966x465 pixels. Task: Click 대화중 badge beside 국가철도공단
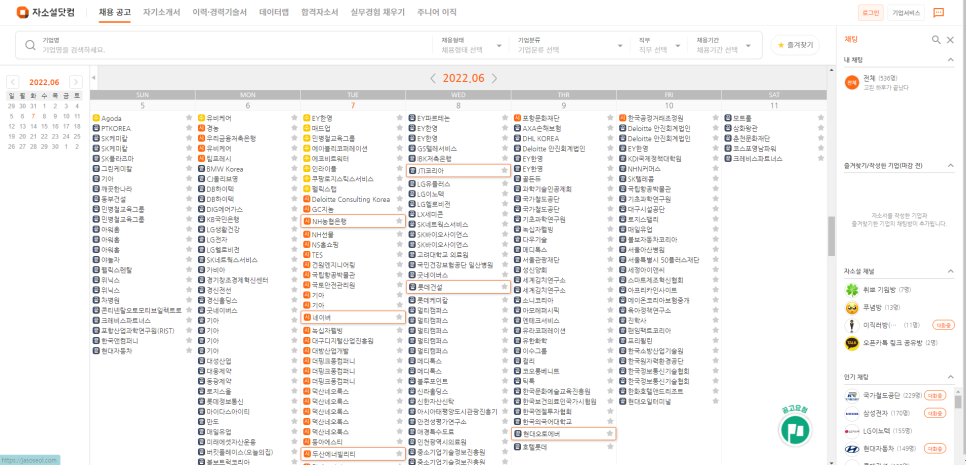(935, 396)
